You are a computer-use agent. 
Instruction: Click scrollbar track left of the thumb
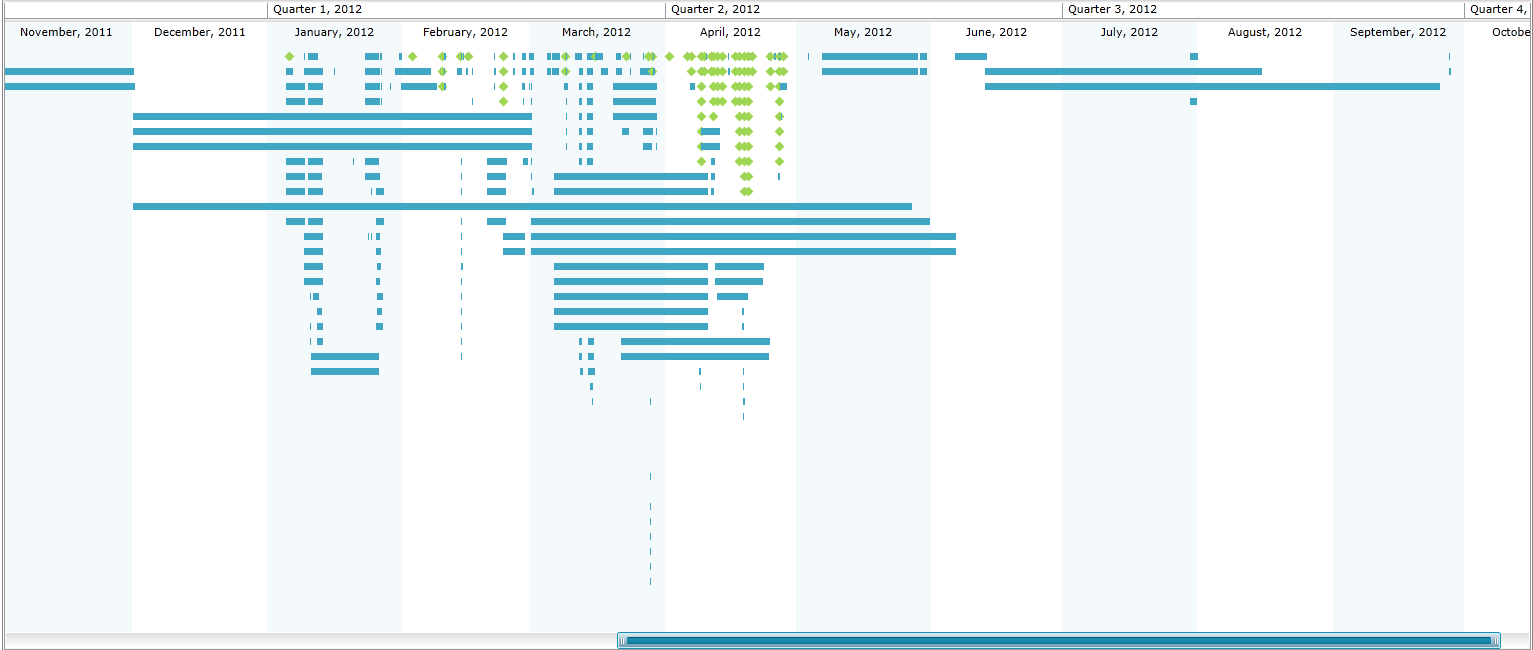click(310, 640)
